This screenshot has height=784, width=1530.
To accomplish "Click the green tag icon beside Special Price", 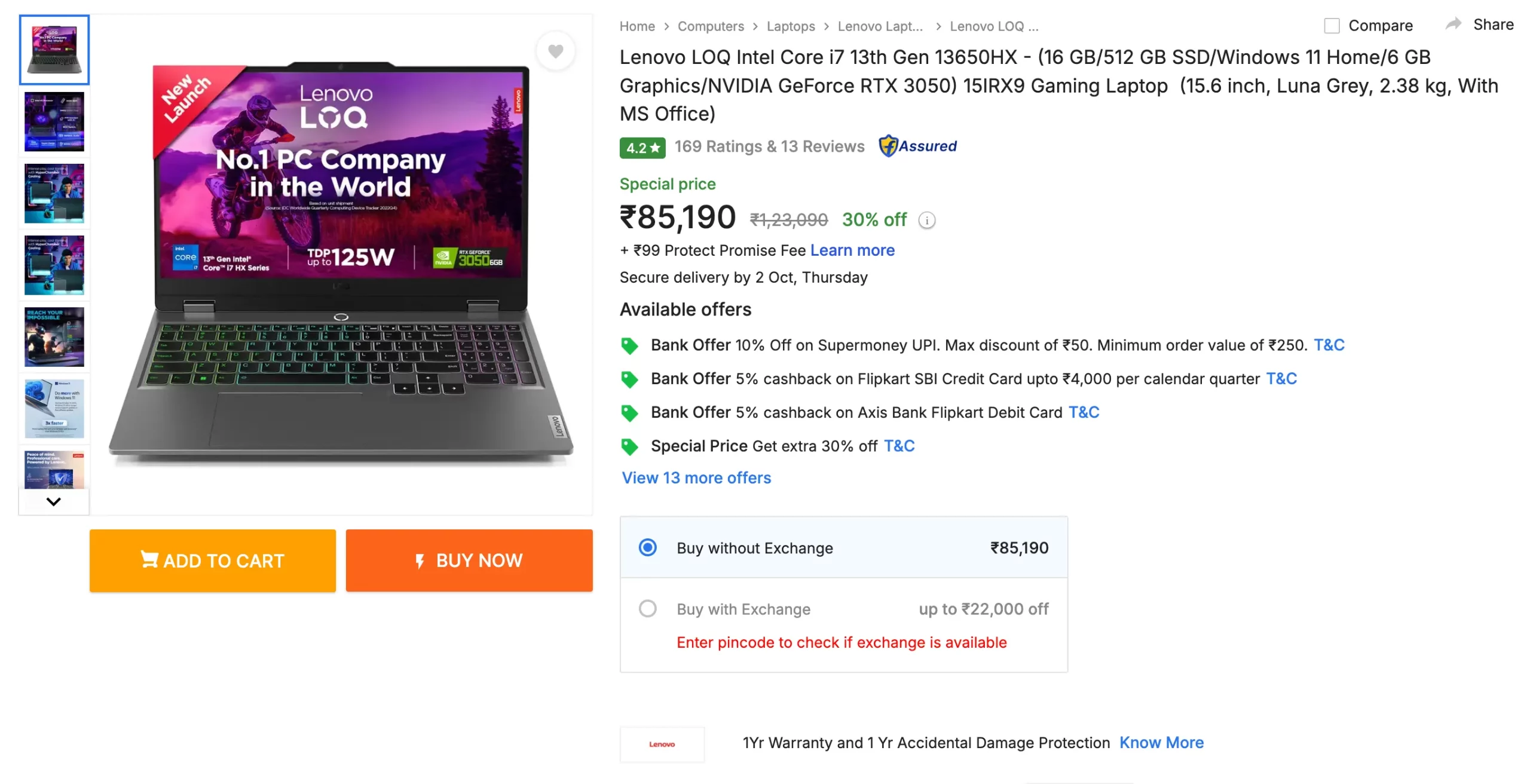I will pyautogui.click(x=629, y=446).
